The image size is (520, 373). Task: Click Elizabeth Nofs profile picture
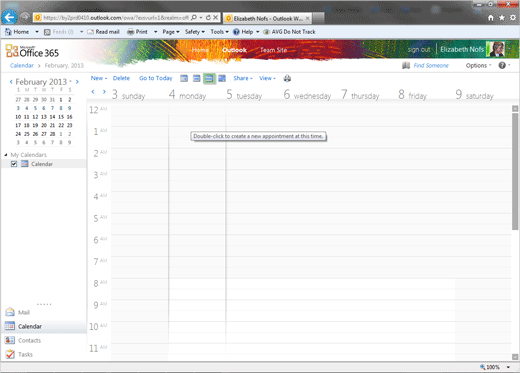(496, 49)
